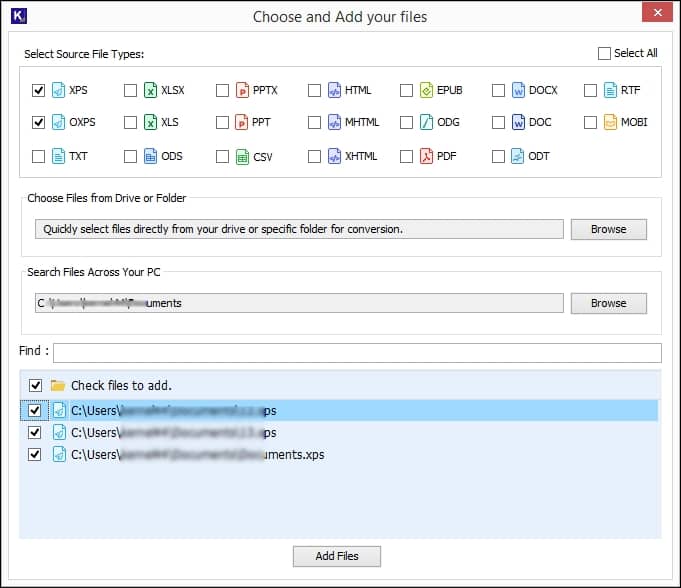This screenshot has height=588, width=681.
Task: Click the PPT presentation icon
Action: [241, 122]
